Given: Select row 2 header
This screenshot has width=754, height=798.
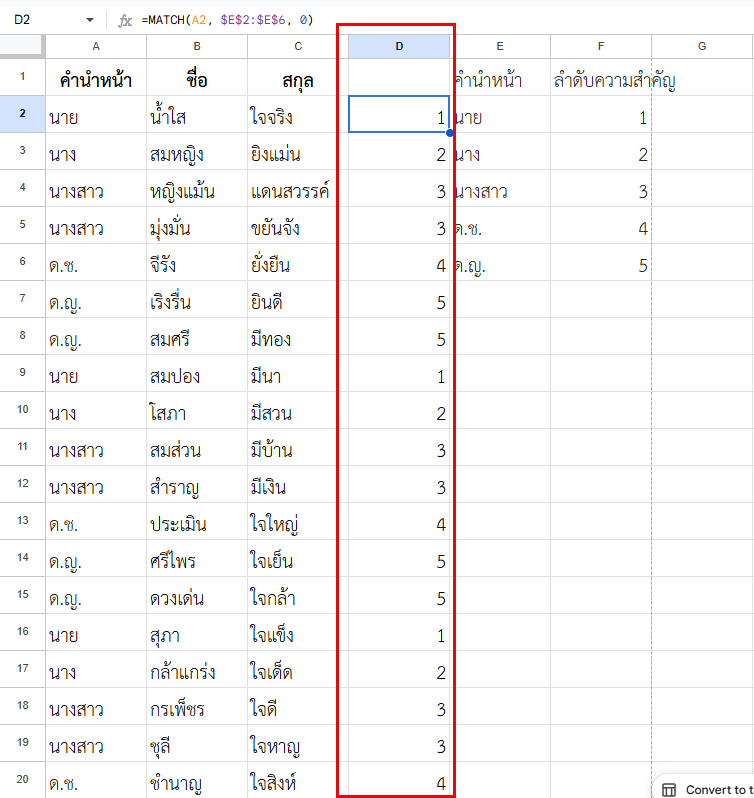Looking at the screenshot, I should tap(22, 114).
